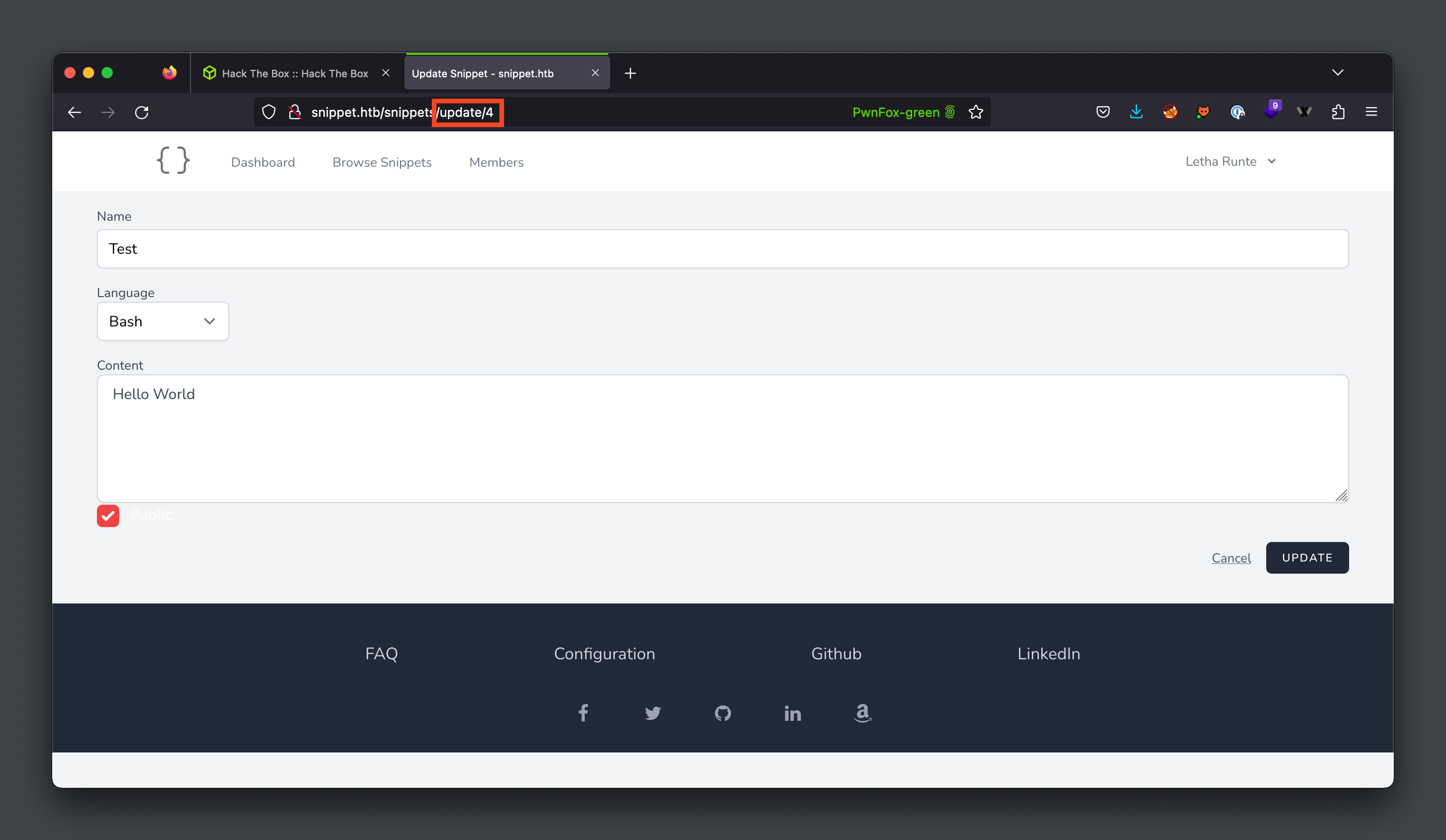Open the Configuration footer link

tap(604, 654)
